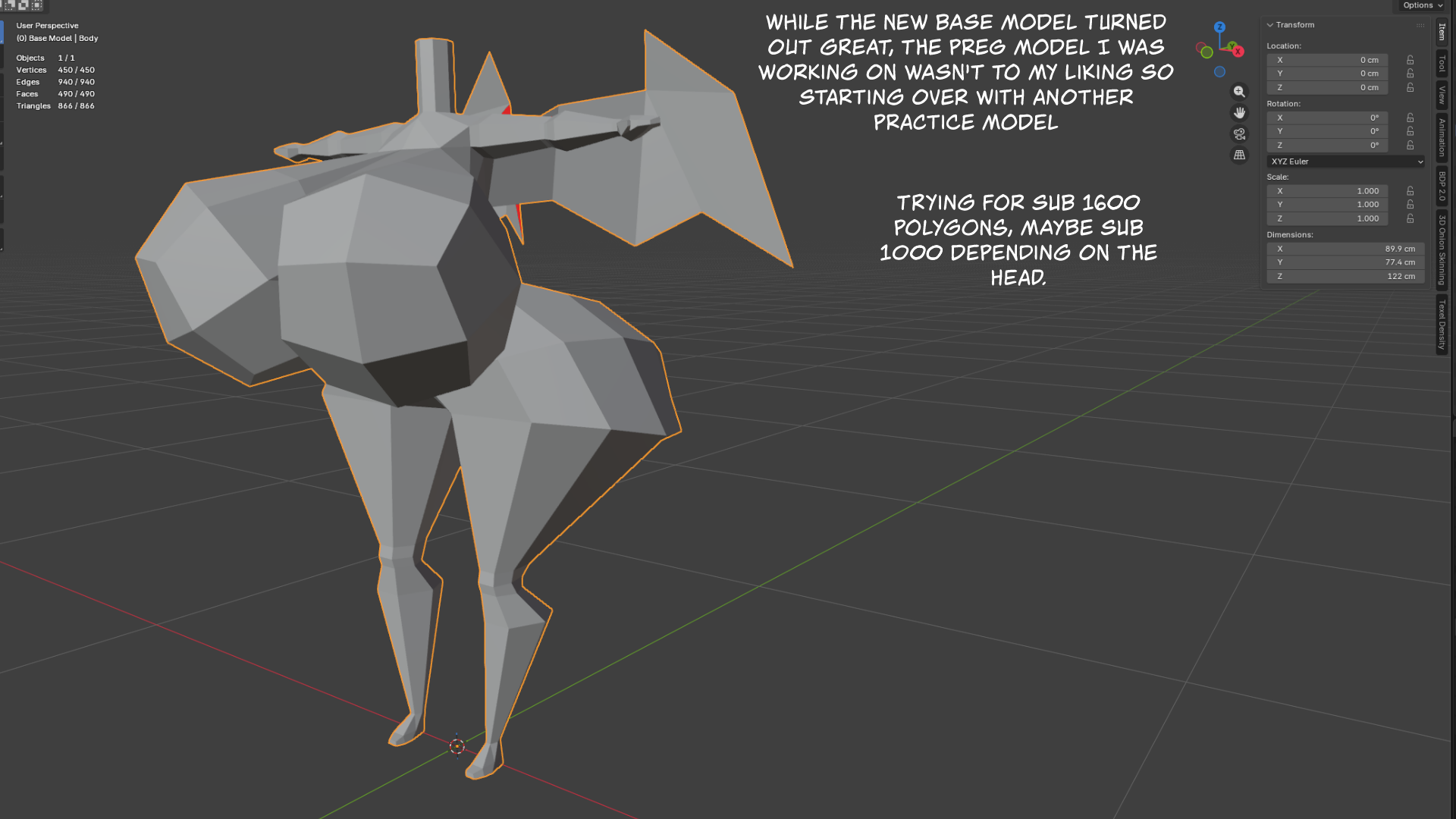
Task: Click the Scale Y field
Action: click(1327, 205)
